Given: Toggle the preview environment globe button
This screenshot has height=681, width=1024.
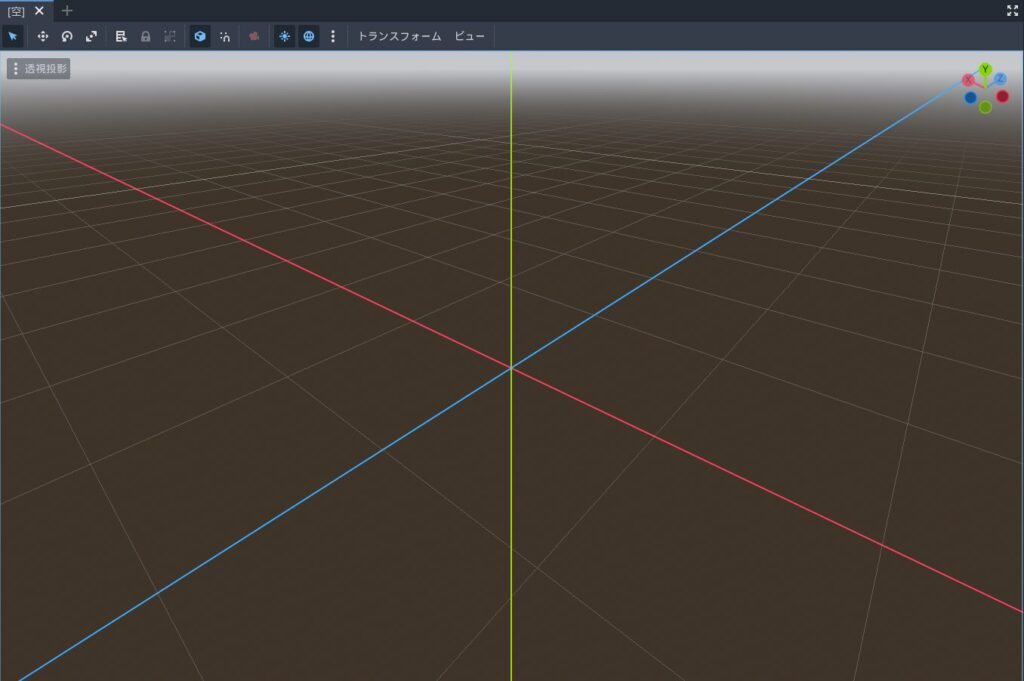Looking at the screenshot, I should pyautogui.click(x=309, y=37).
